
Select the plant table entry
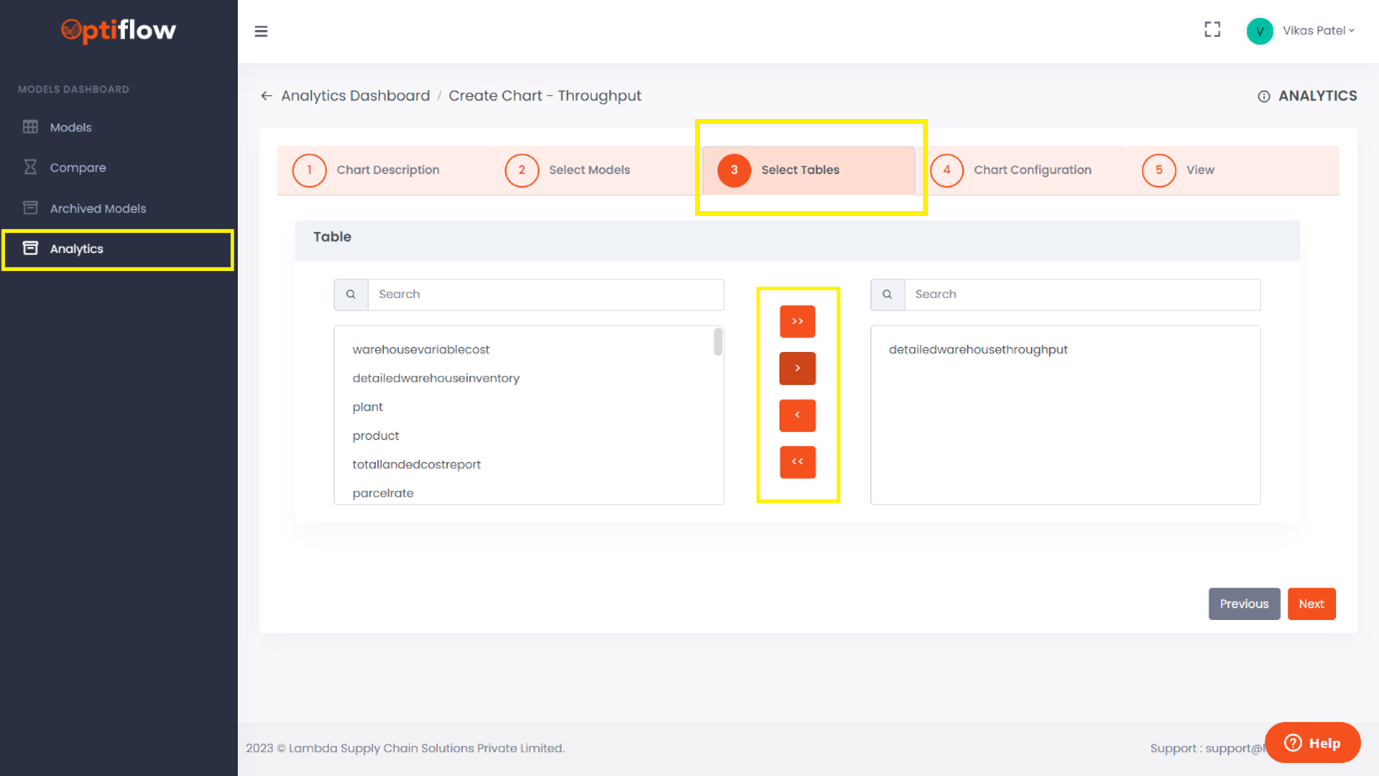coord(368,406)
